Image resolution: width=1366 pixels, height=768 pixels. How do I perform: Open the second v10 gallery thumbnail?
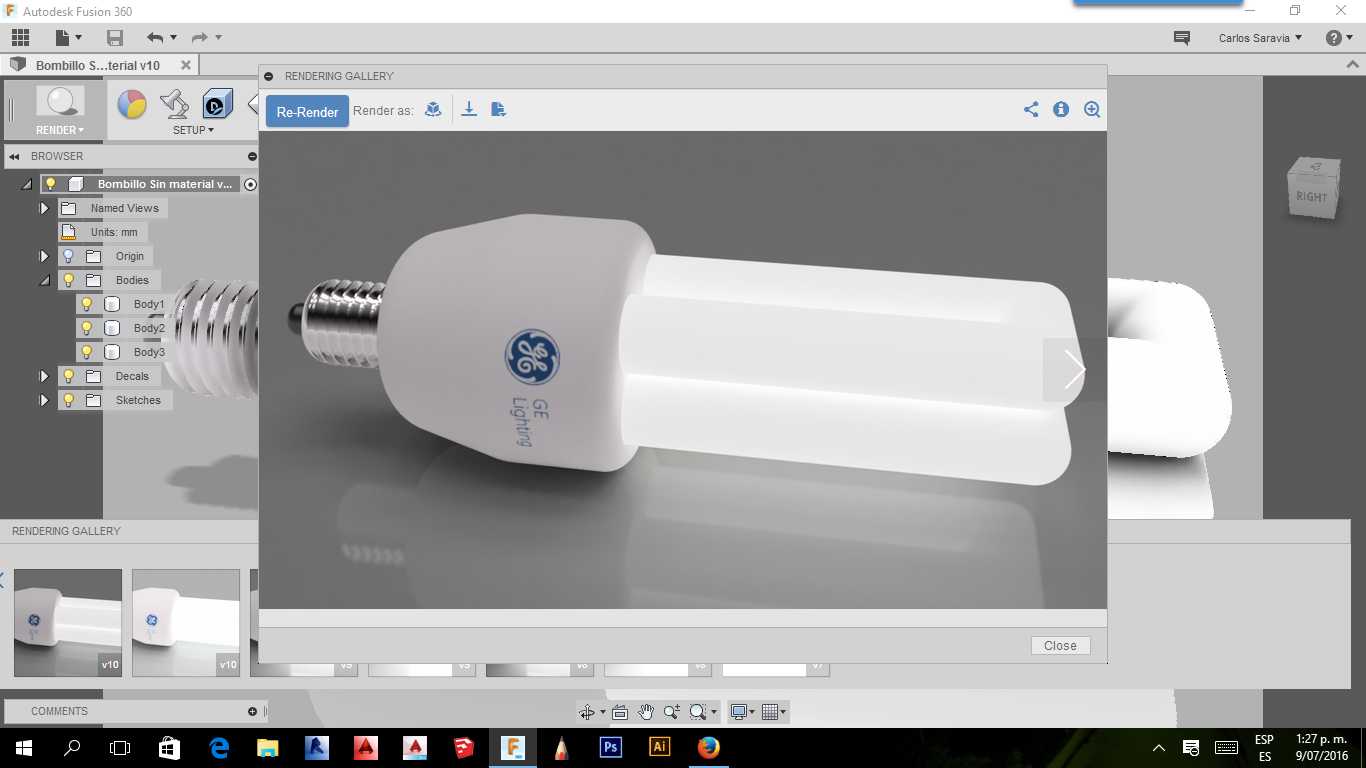point(186,623)
